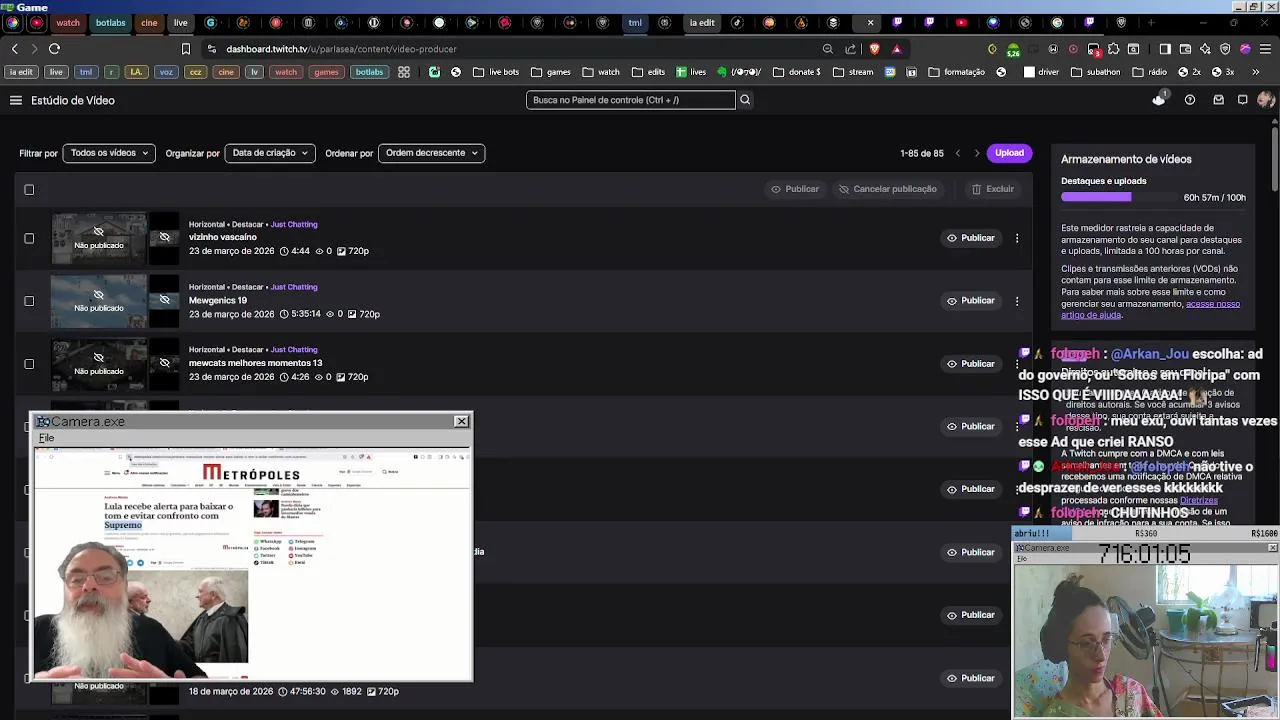This screenshot has width=1280, height=720.
Task: Check the mewcats melhores momentos 13 checkbox
Action: [x=29, y=364]
